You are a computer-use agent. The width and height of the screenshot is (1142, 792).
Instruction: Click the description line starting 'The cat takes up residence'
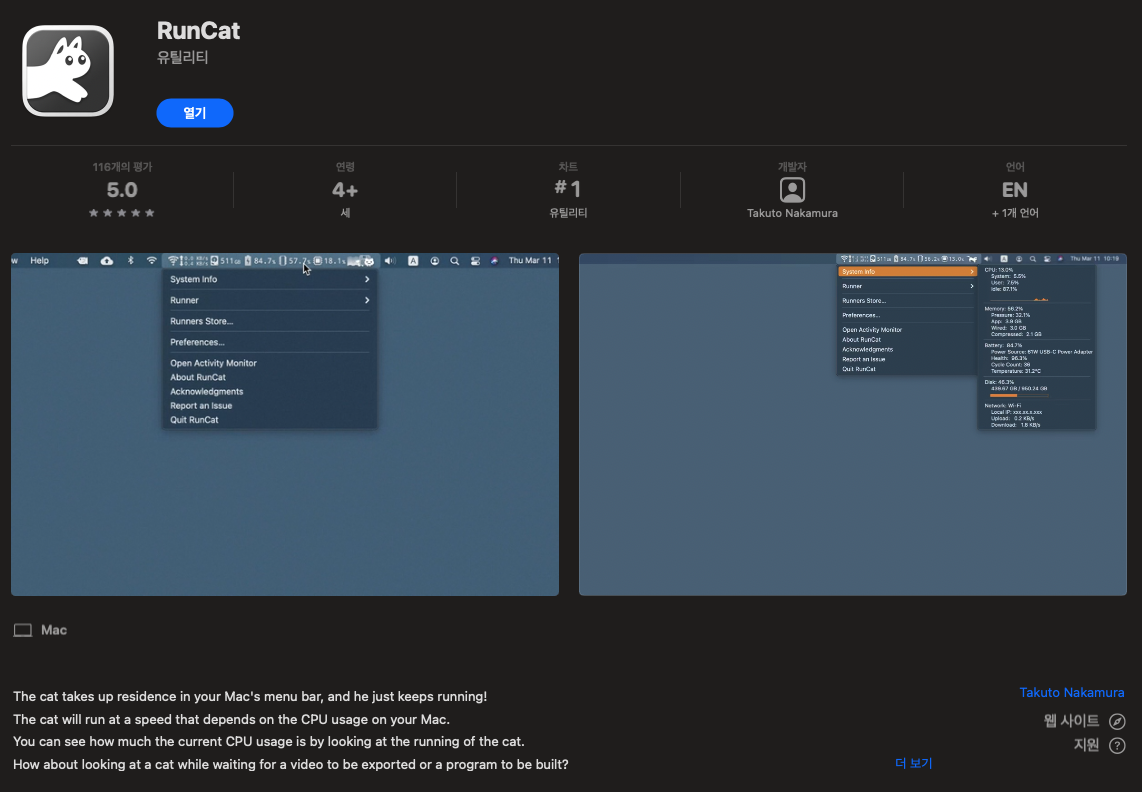coord(250,697)
